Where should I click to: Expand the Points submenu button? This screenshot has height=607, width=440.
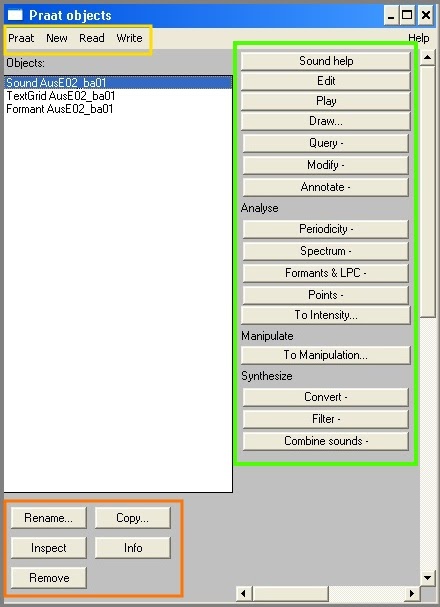click(325, 295)
